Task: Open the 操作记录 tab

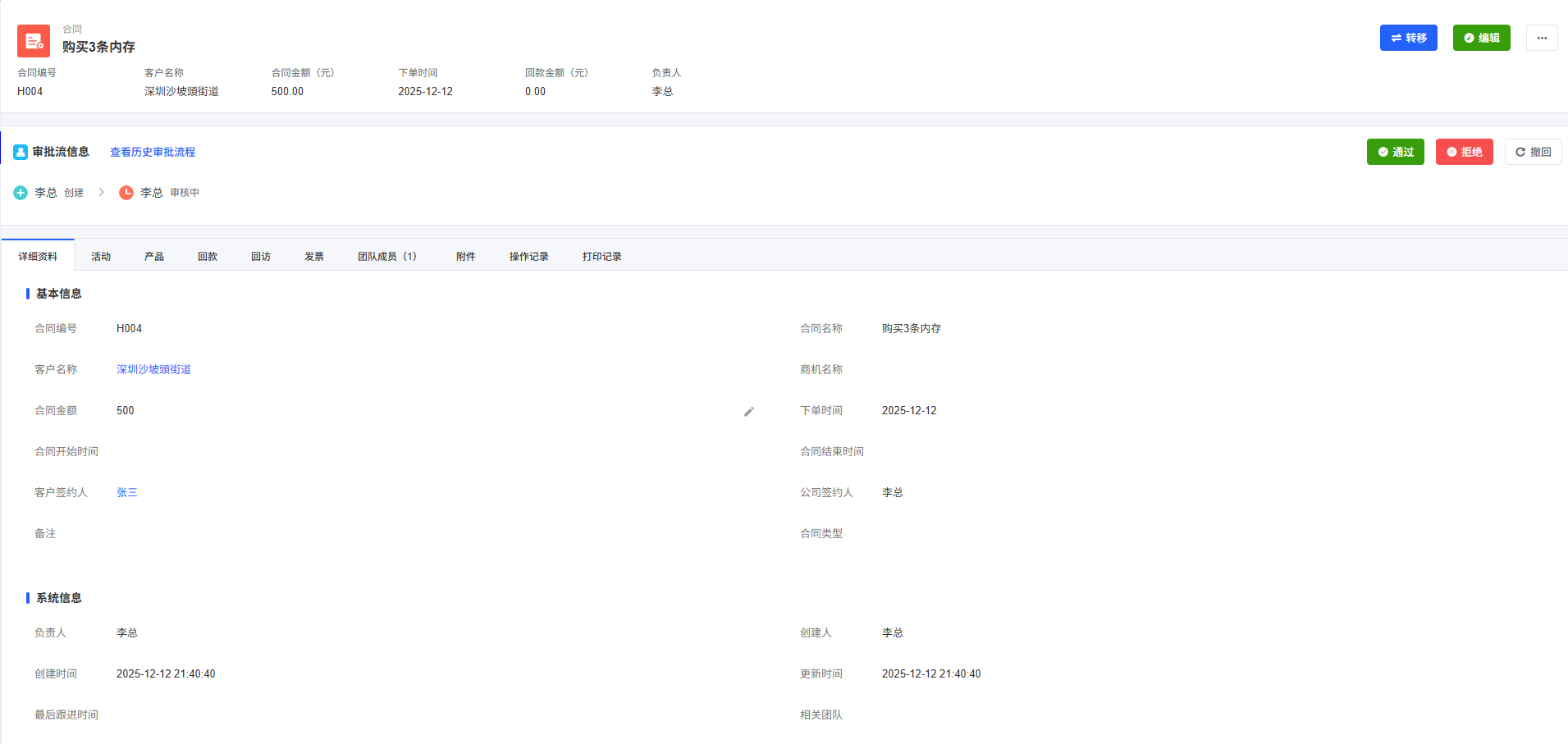Action: [528, 257]
